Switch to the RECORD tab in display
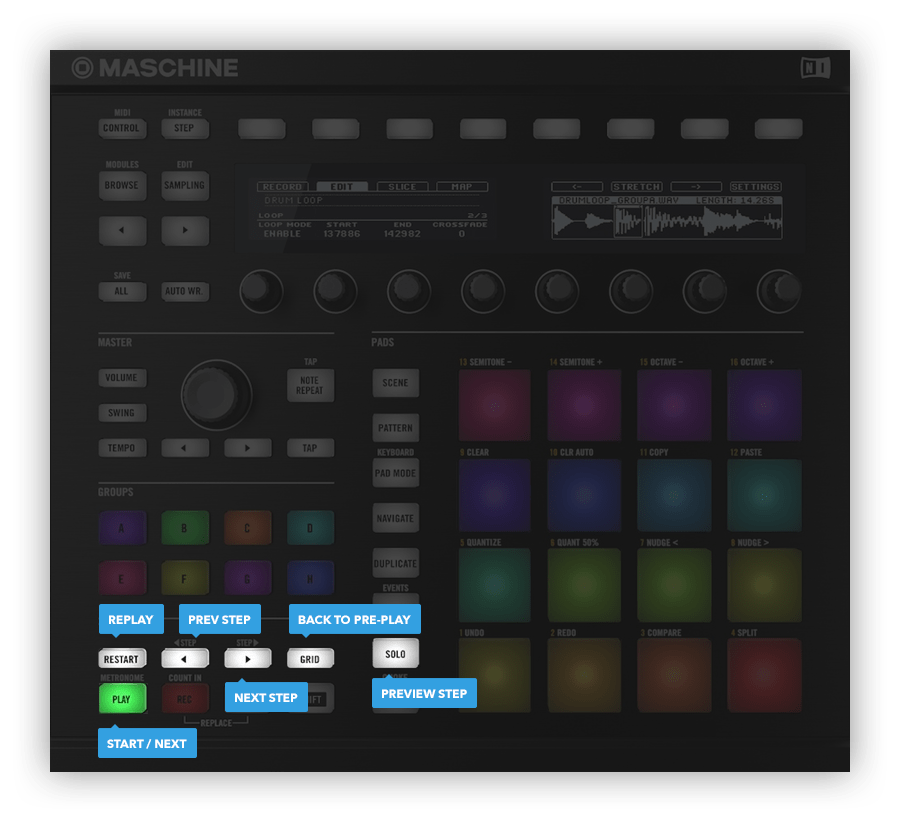Image resolution: width=900 pixels, height=822 pixels. [x=282, y=187]
